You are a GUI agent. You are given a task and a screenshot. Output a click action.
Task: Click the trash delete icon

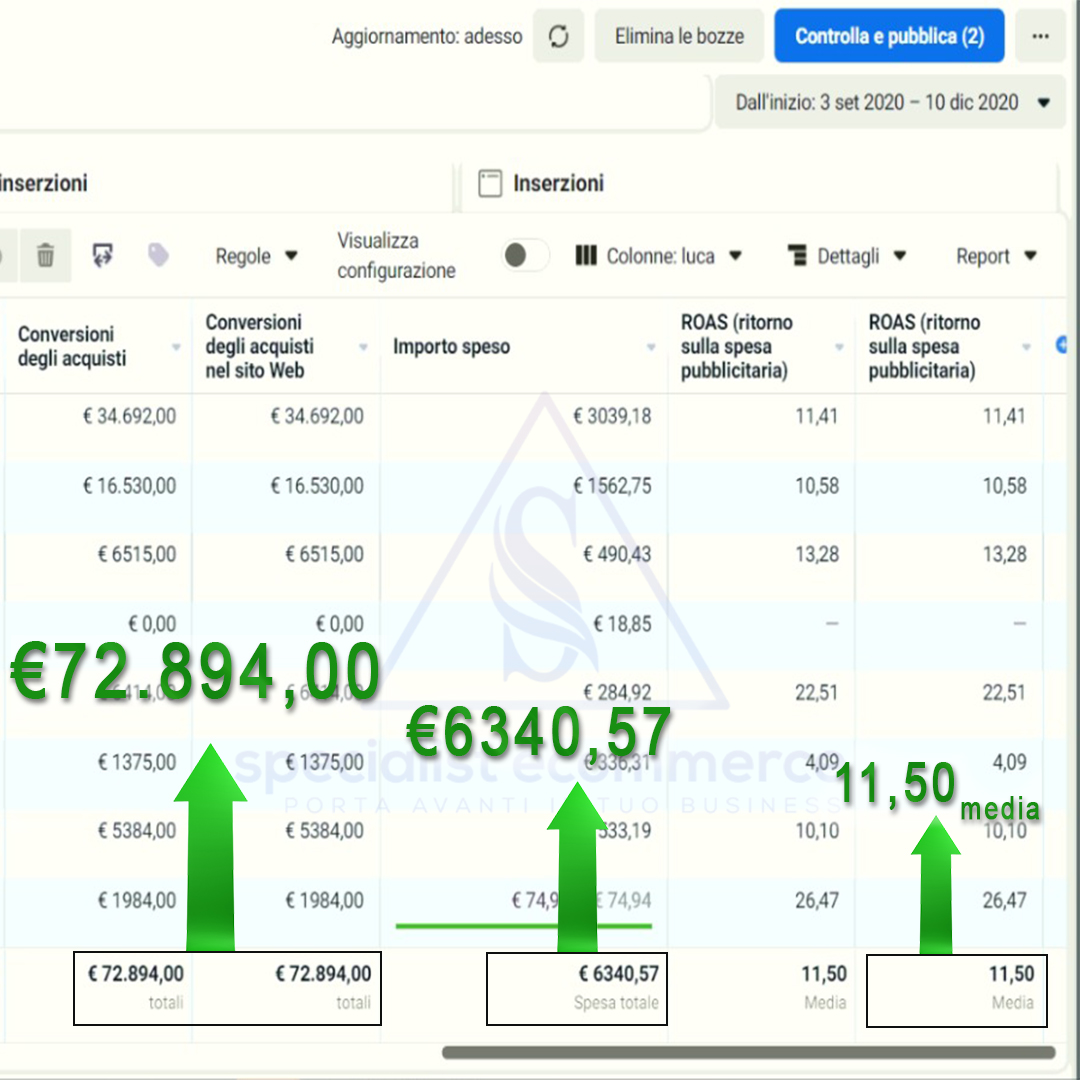(45, 256)
